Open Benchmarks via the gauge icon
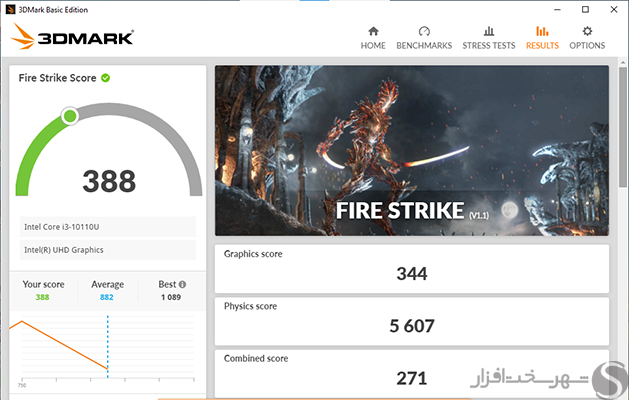629x400 pixels. pos(424,31)
